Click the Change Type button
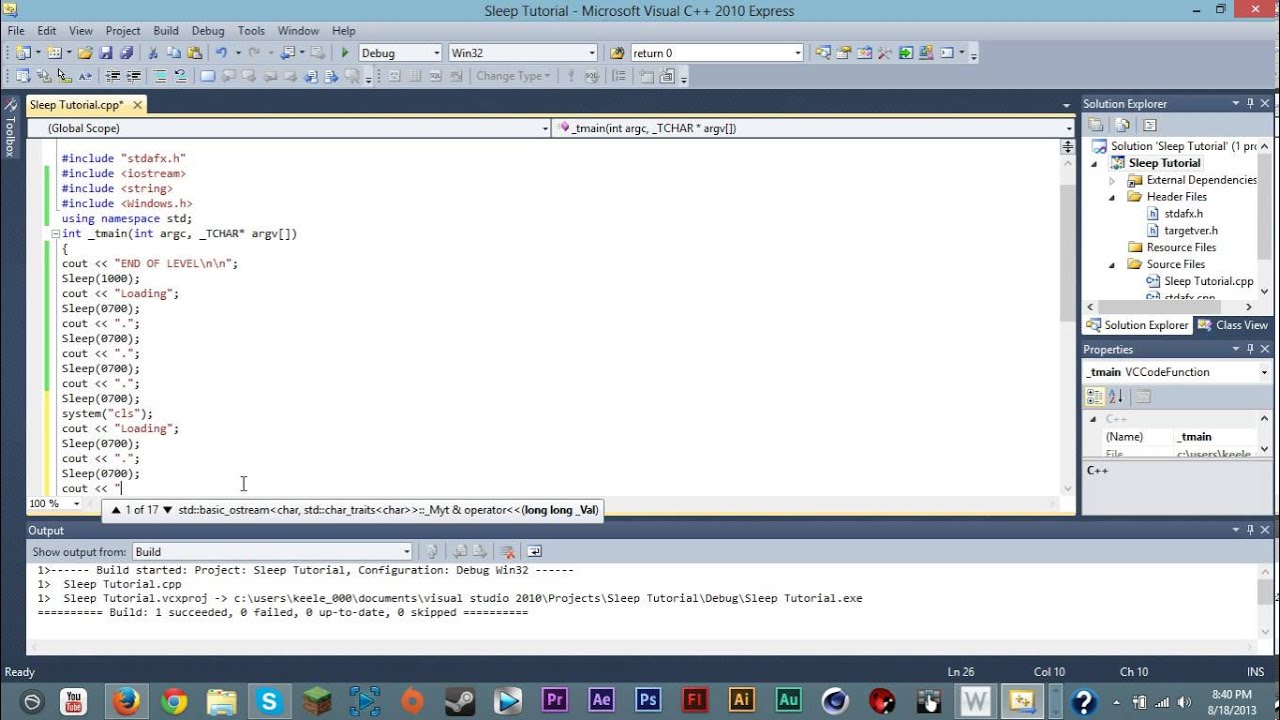 pos(513,76)
